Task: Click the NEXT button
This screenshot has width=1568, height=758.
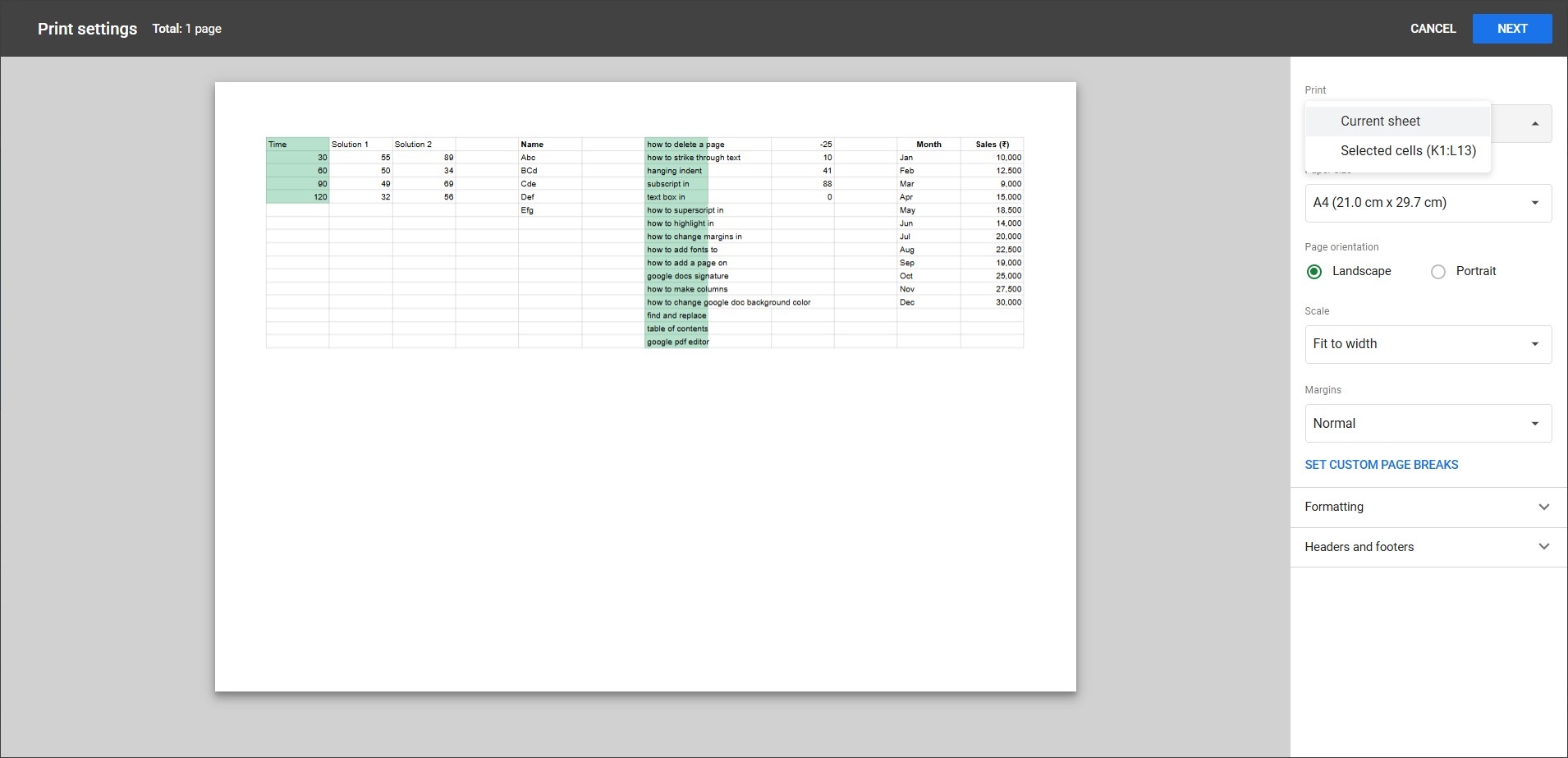Action: coord(1511,28)
